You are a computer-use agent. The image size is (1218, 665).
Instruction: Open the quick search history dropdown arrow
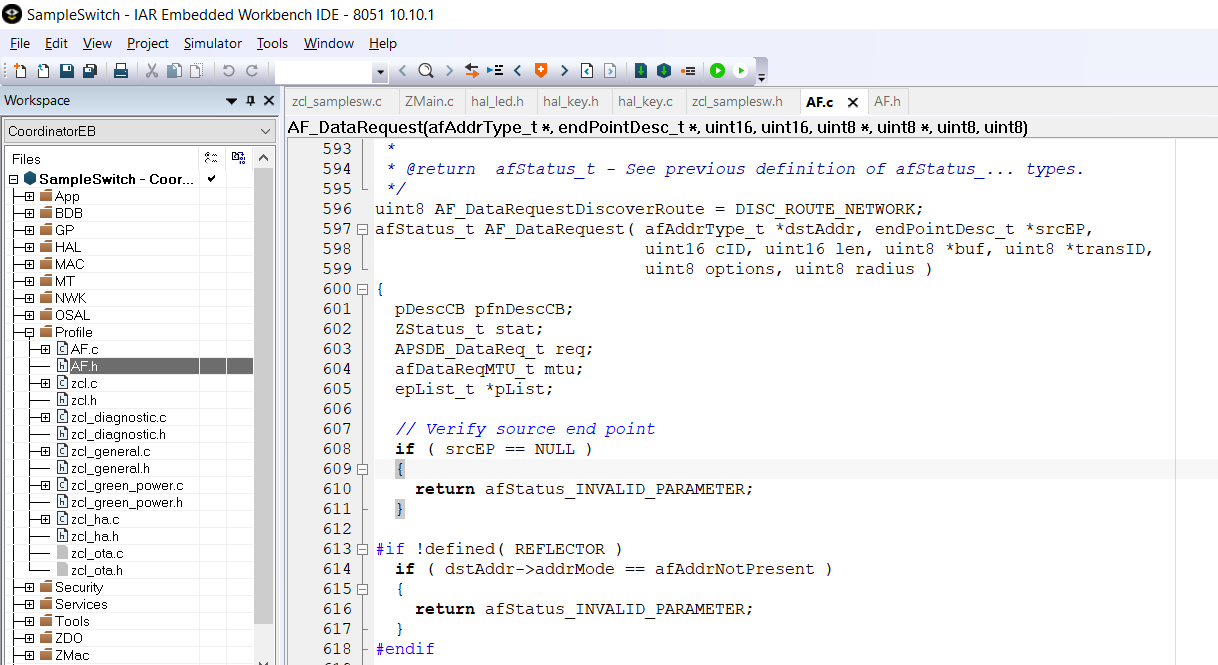point(380,72)
